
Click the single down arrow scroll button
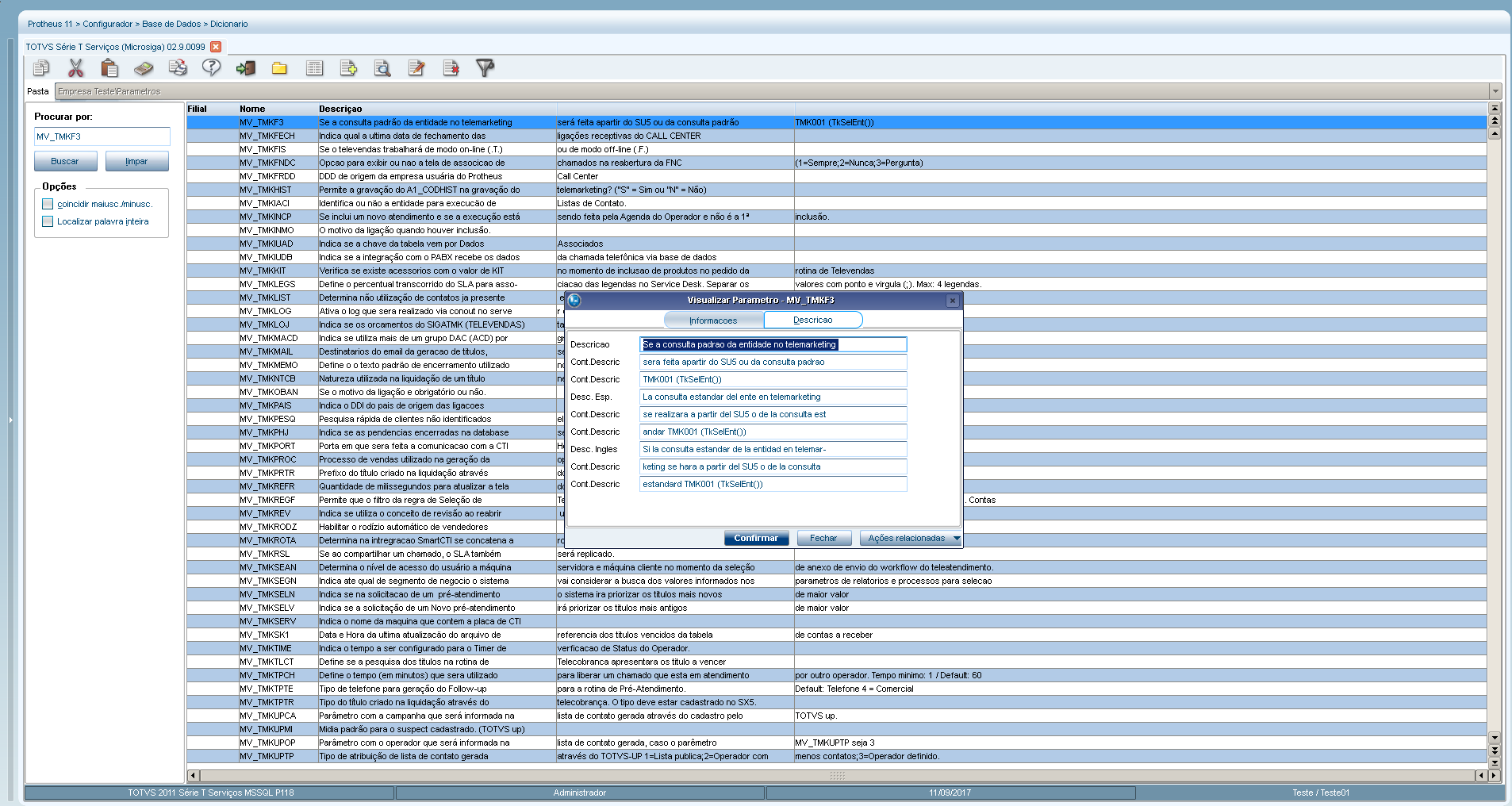[1495, 738]
